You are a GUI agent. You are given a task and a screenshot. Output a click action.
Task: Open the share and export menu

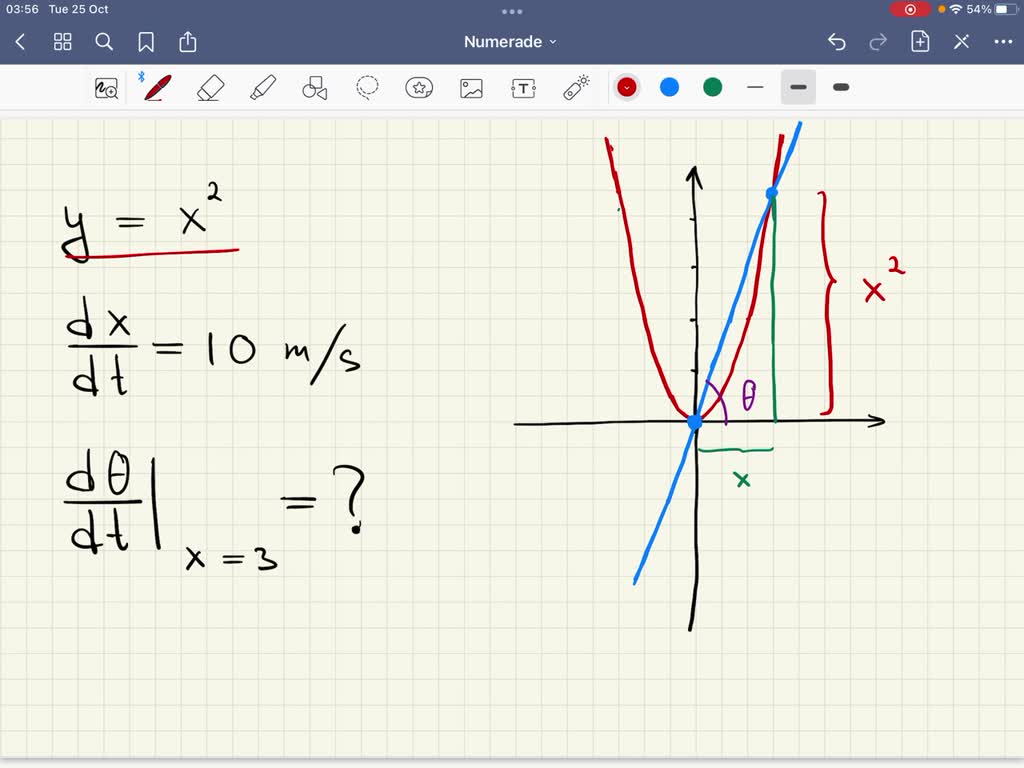pos(188,42)
